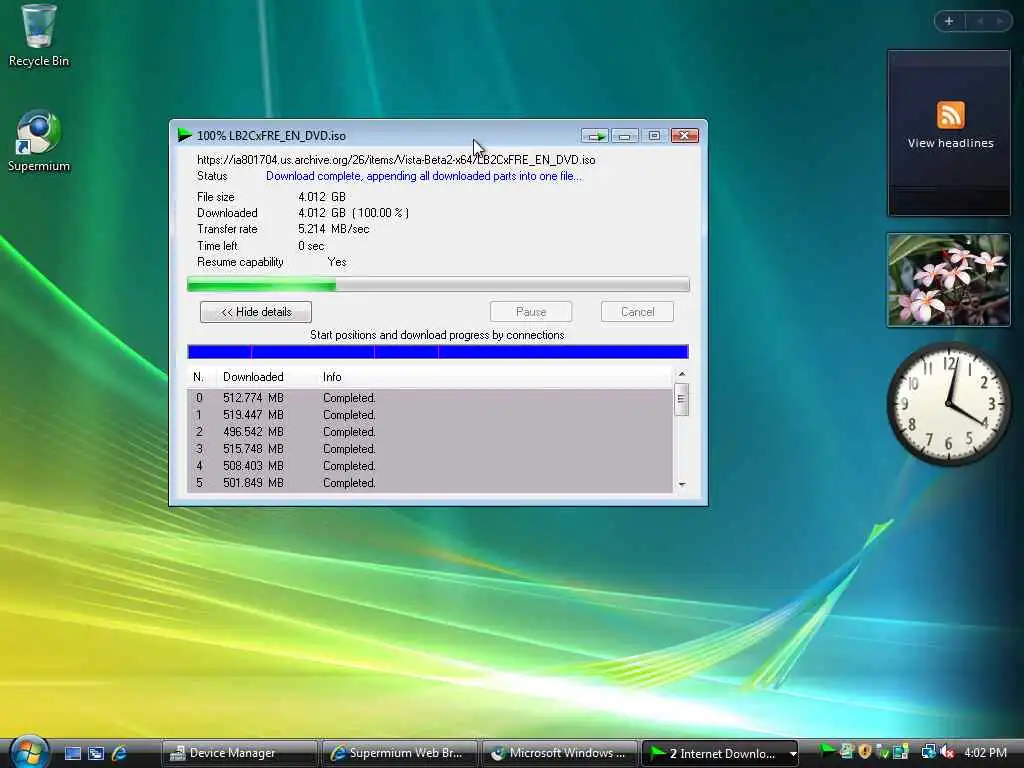Select connection row 0 with 512.774 MB
Viewport: 1024px width, 768px height.
(x=430, y=398)
